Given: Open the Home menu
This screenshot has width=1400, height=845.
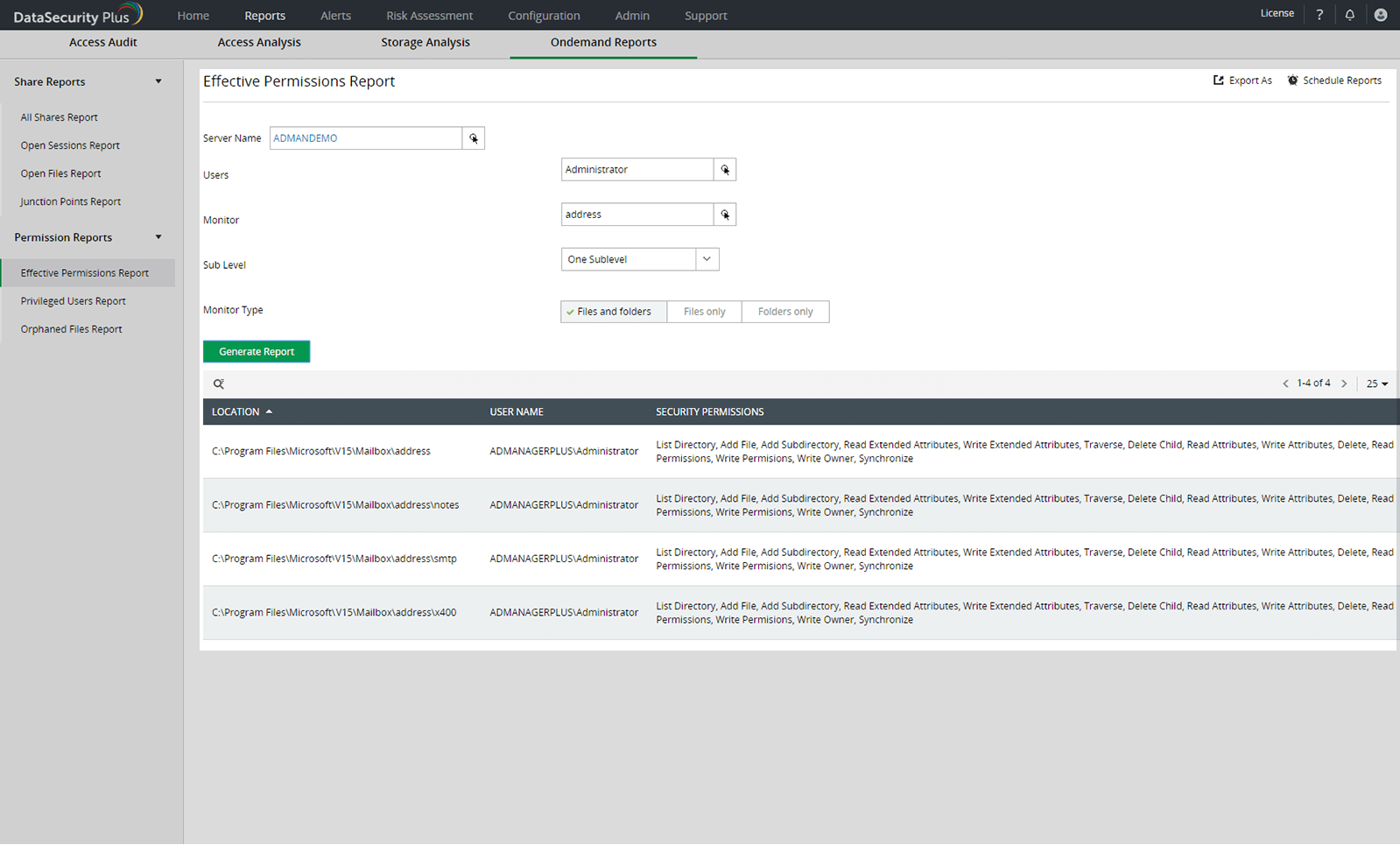Looking at the screenshot, I should (x=193, y=16).
